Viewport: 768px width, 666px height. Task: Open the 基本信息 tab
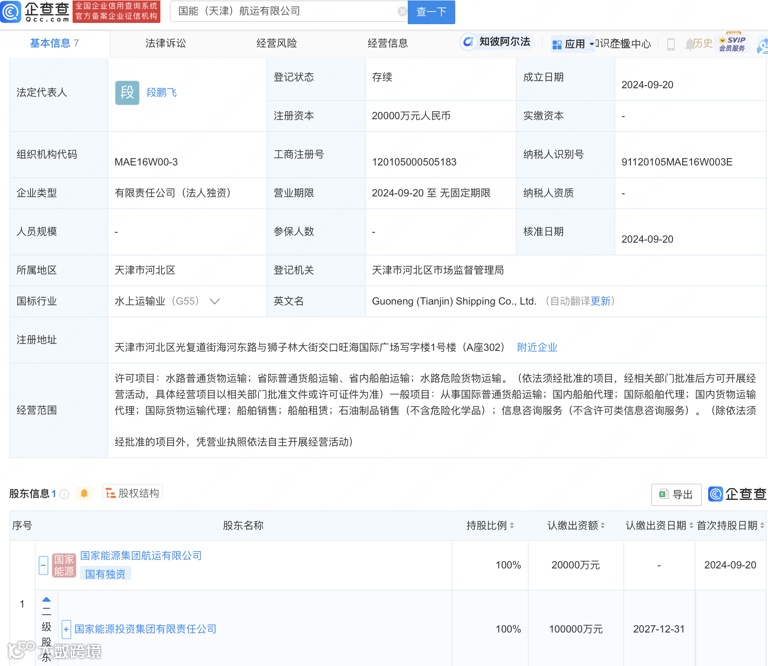[54, 43]
